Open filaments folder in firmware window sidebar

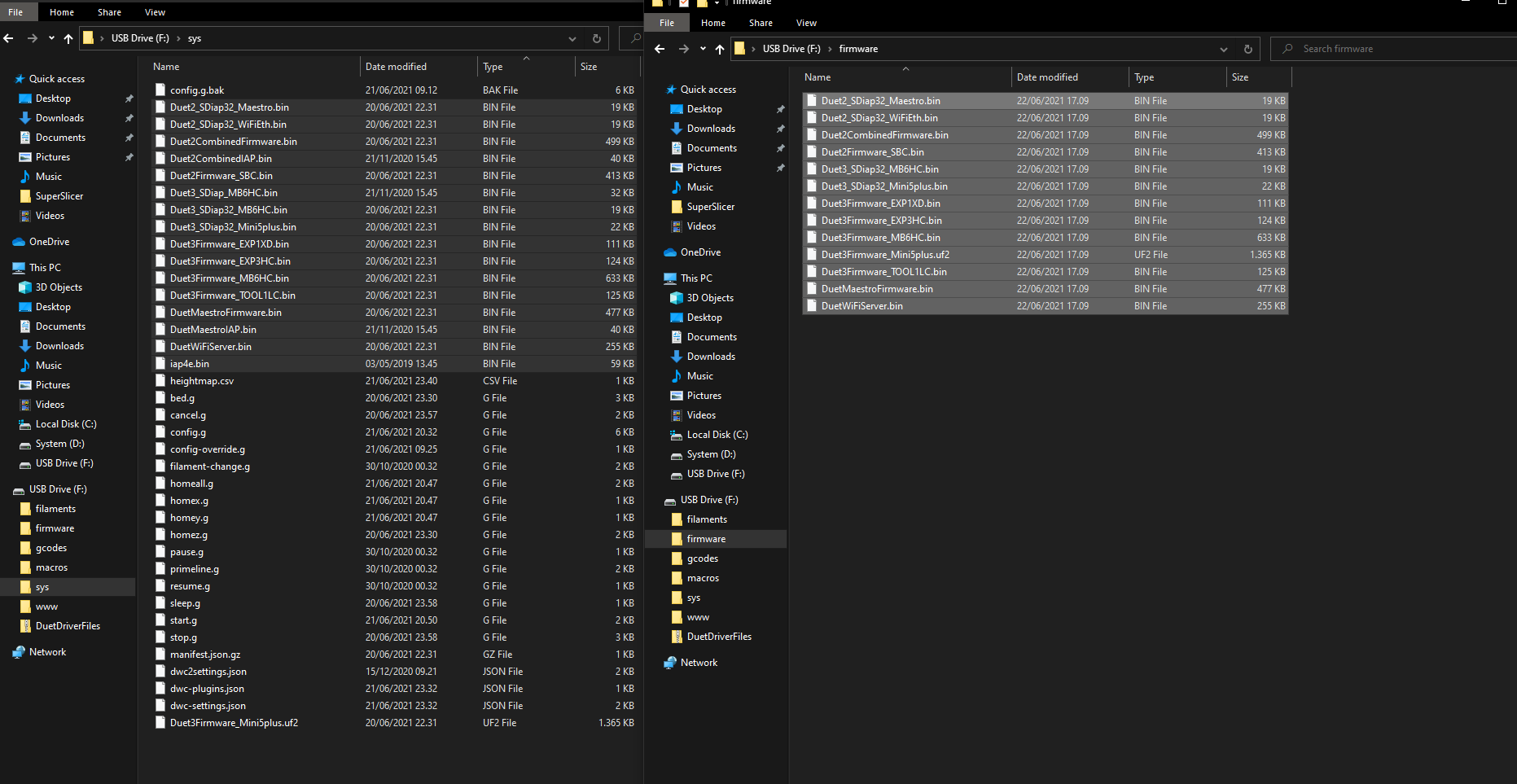point(707,519)
